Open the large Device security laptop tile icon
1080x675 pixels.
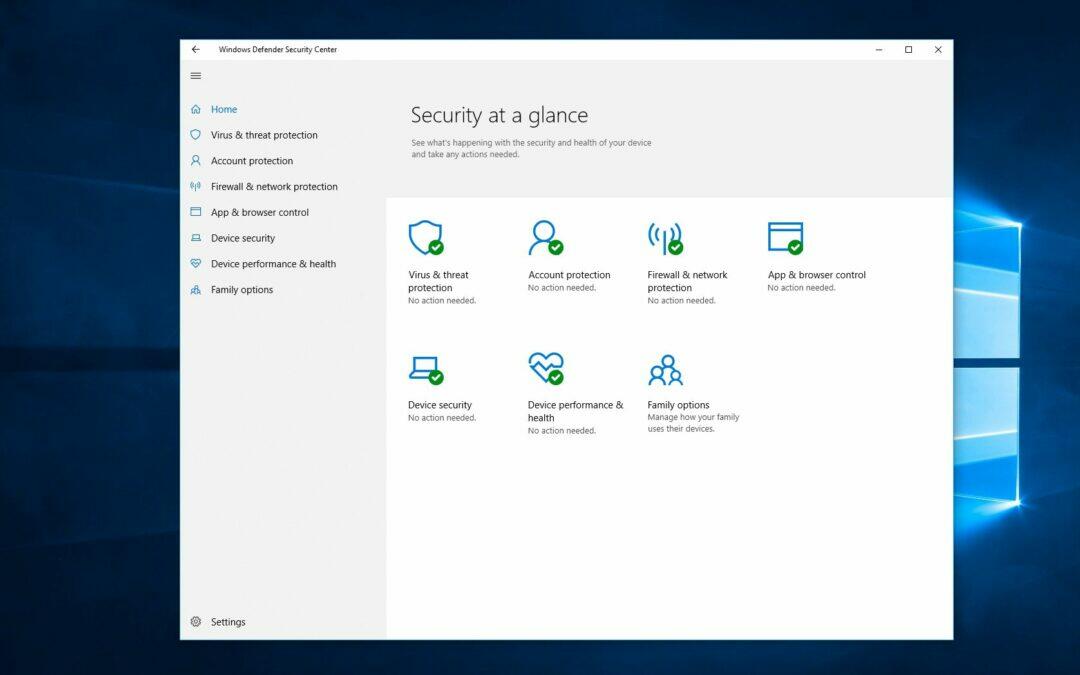(x=426, y=370)
